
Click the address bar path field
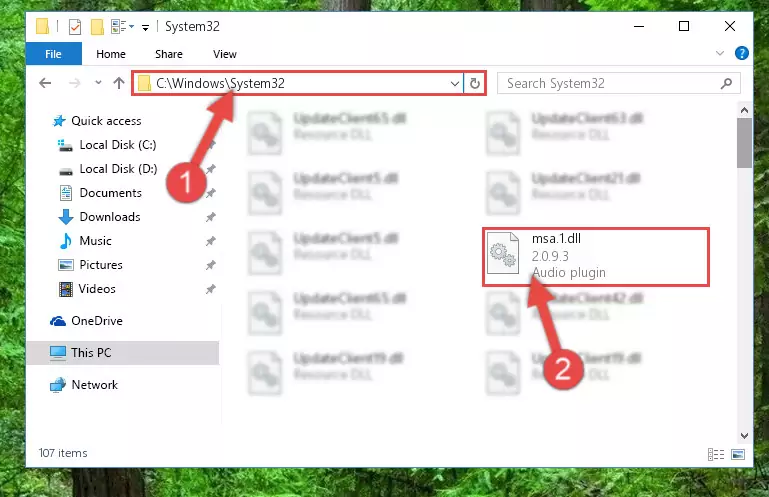click(299, 83)
